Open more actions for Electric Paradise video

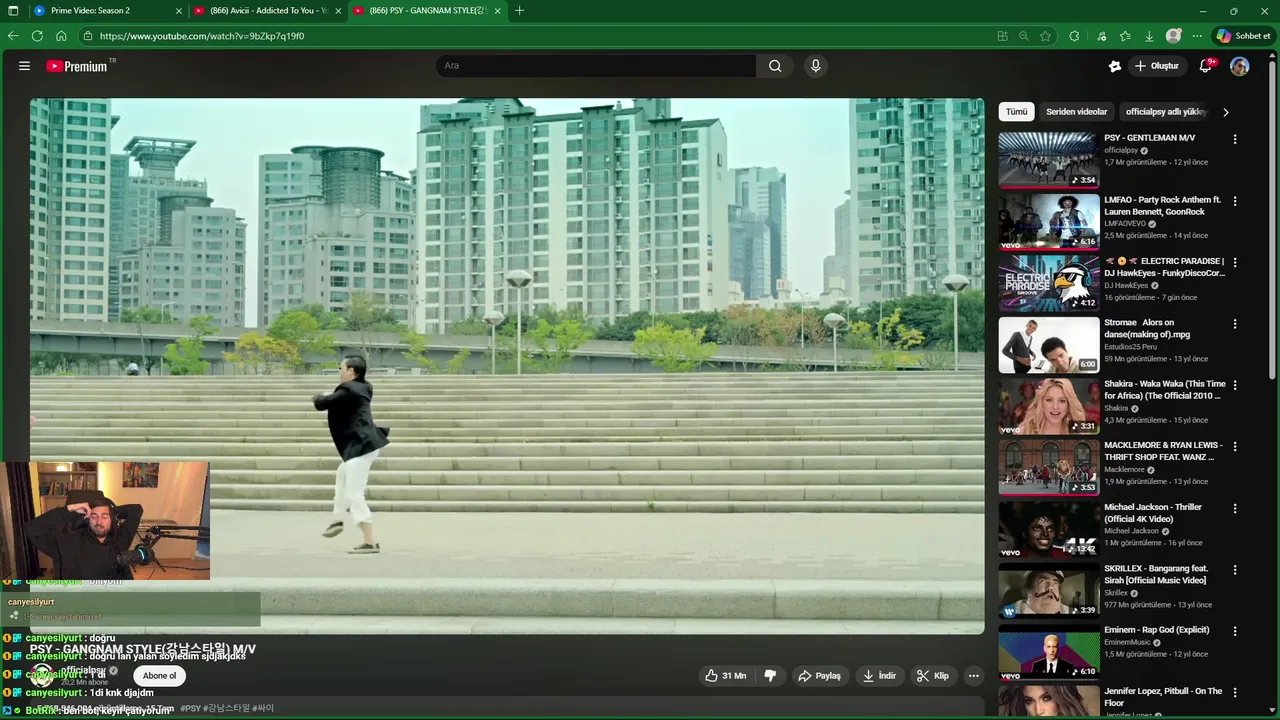(1235, 263)
